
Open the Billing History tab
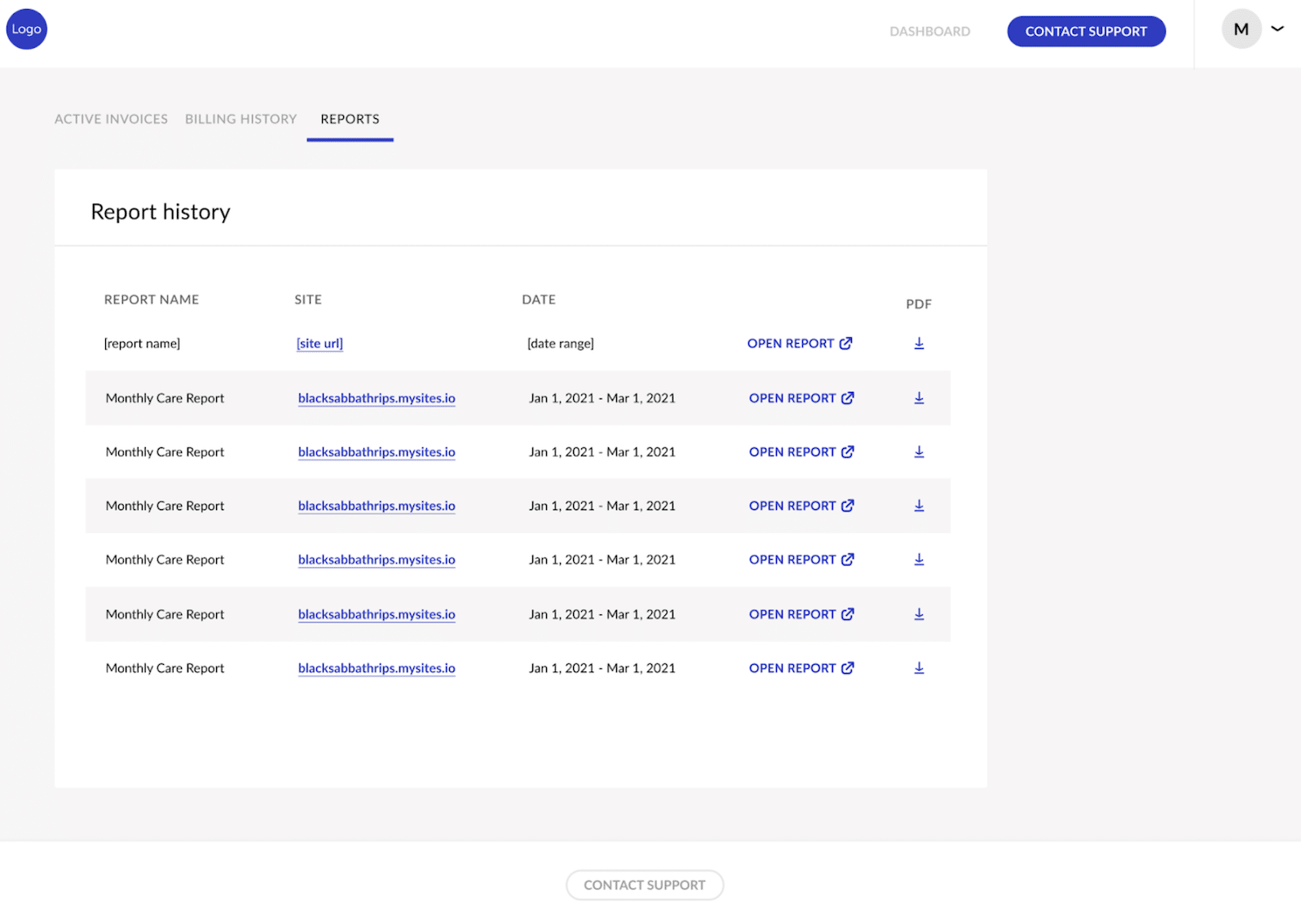pyautogui.click(x=240, y=119)
